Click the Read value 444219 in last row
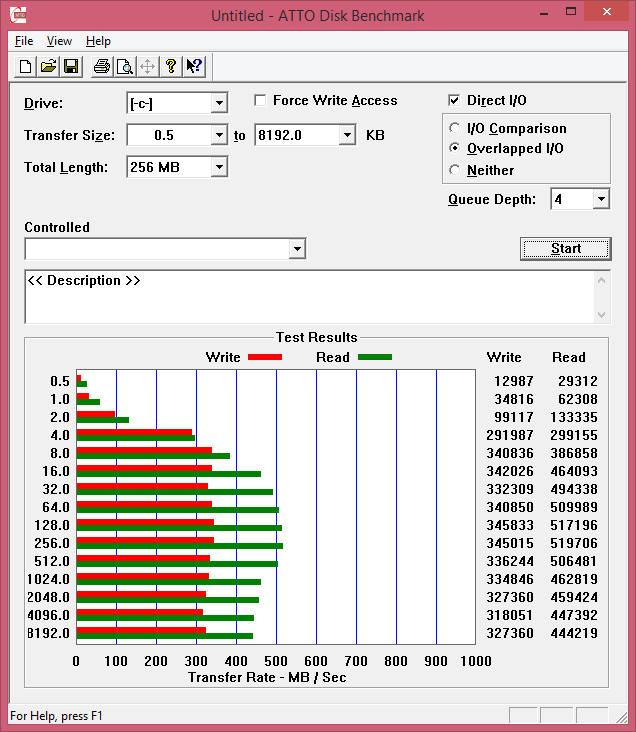 tap(573, 633)
